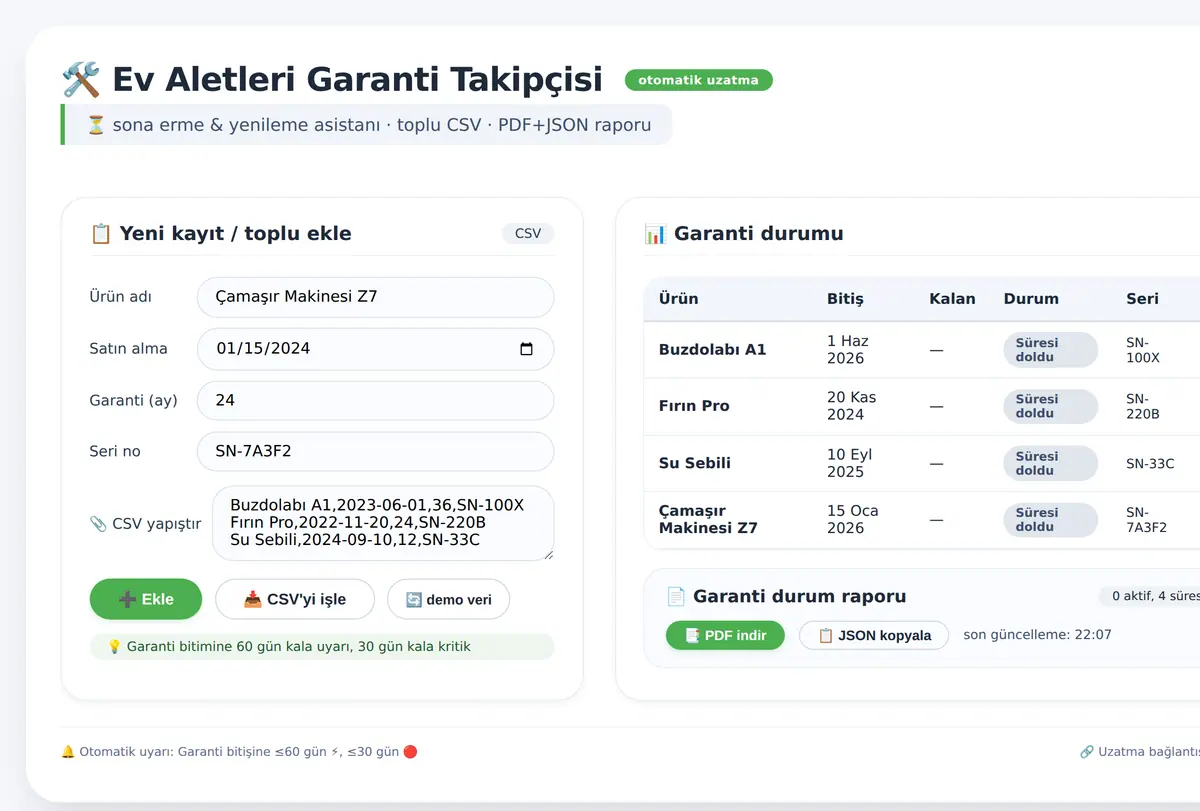Screen dimensions: 1200x811
Task: Click the 0 aktif, 4 süresi summary badge
Action: [1150, 596]
